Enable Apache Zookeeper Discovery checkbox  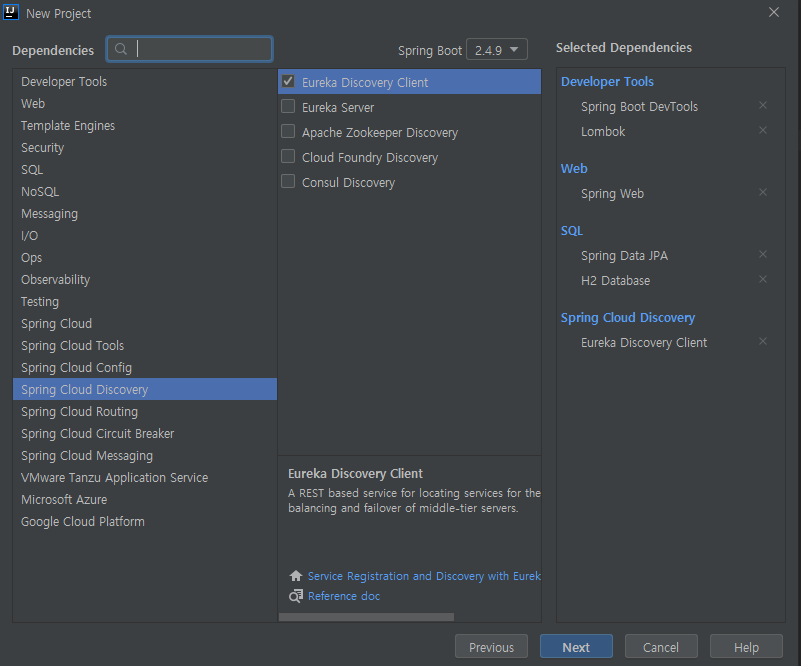coord(288,131)
